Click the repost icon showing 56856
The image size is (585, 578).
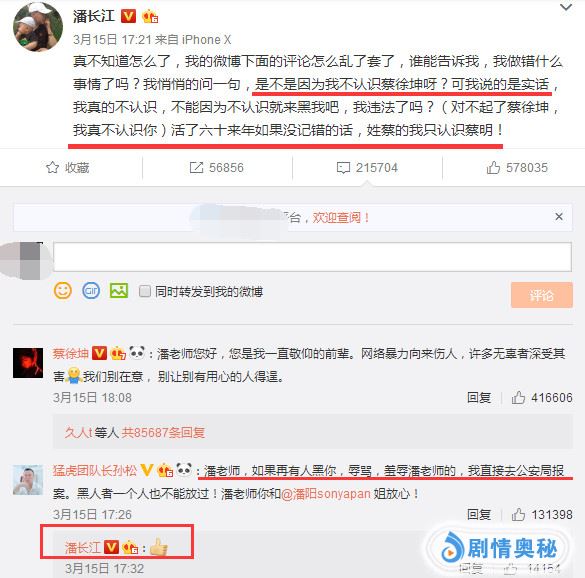coord(196,168)
